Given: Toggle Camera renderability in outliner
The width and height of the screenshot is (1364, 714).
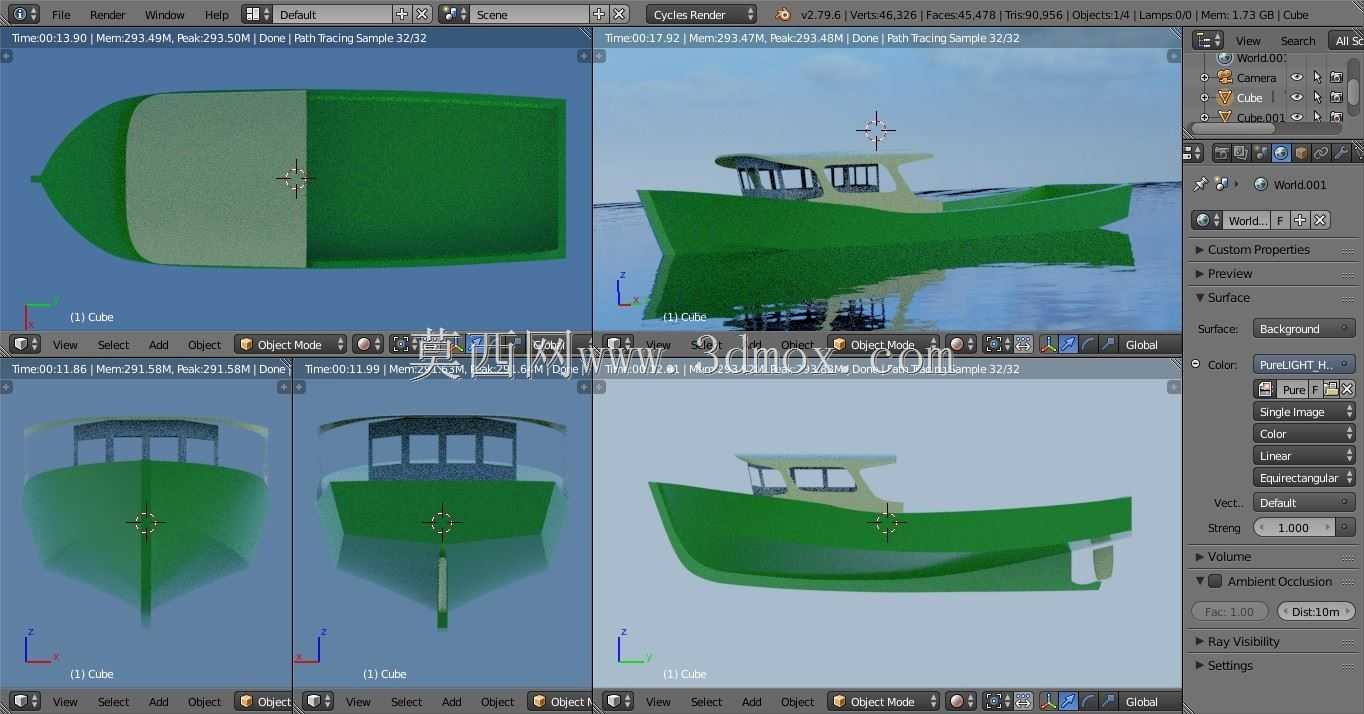Looking at the screenshot, I should coord(1337,77).
